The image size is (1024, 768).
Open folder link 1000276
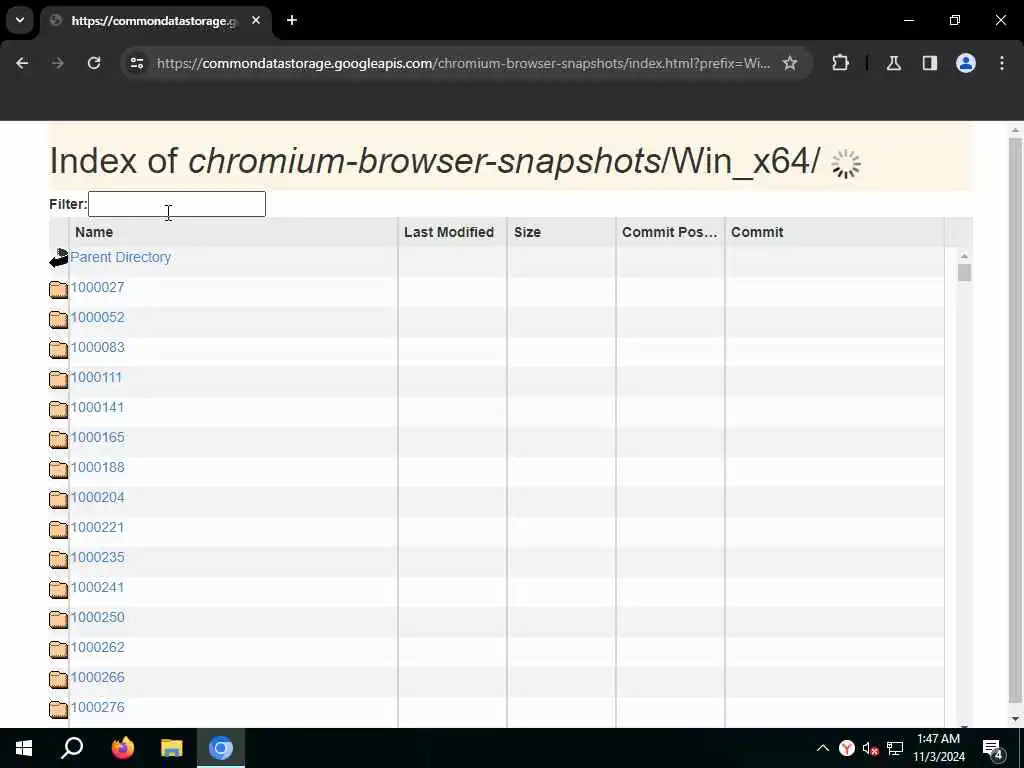(97, 708)
